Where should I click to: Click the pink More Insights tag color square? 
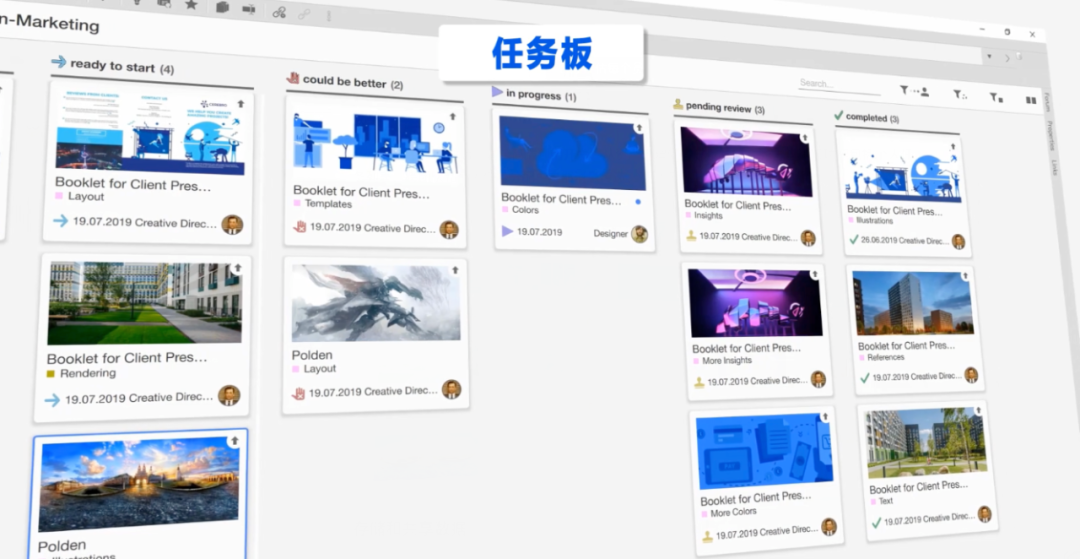696,361
